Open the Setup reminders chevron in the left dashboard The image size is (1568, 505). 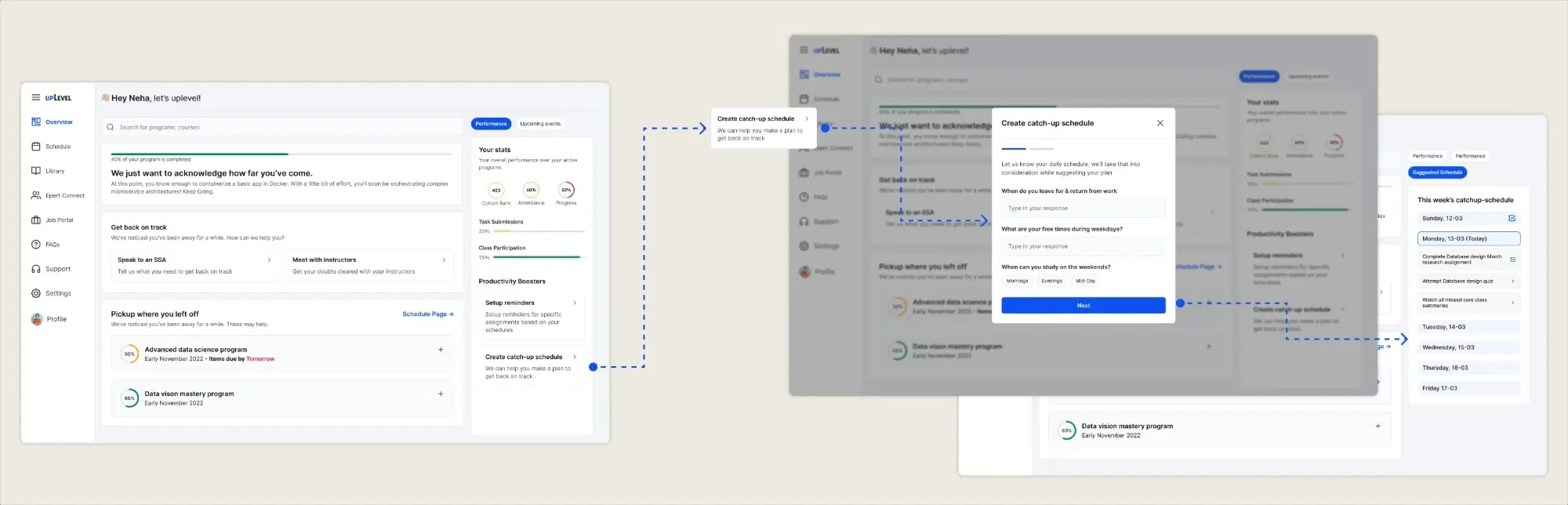point(575,303)
